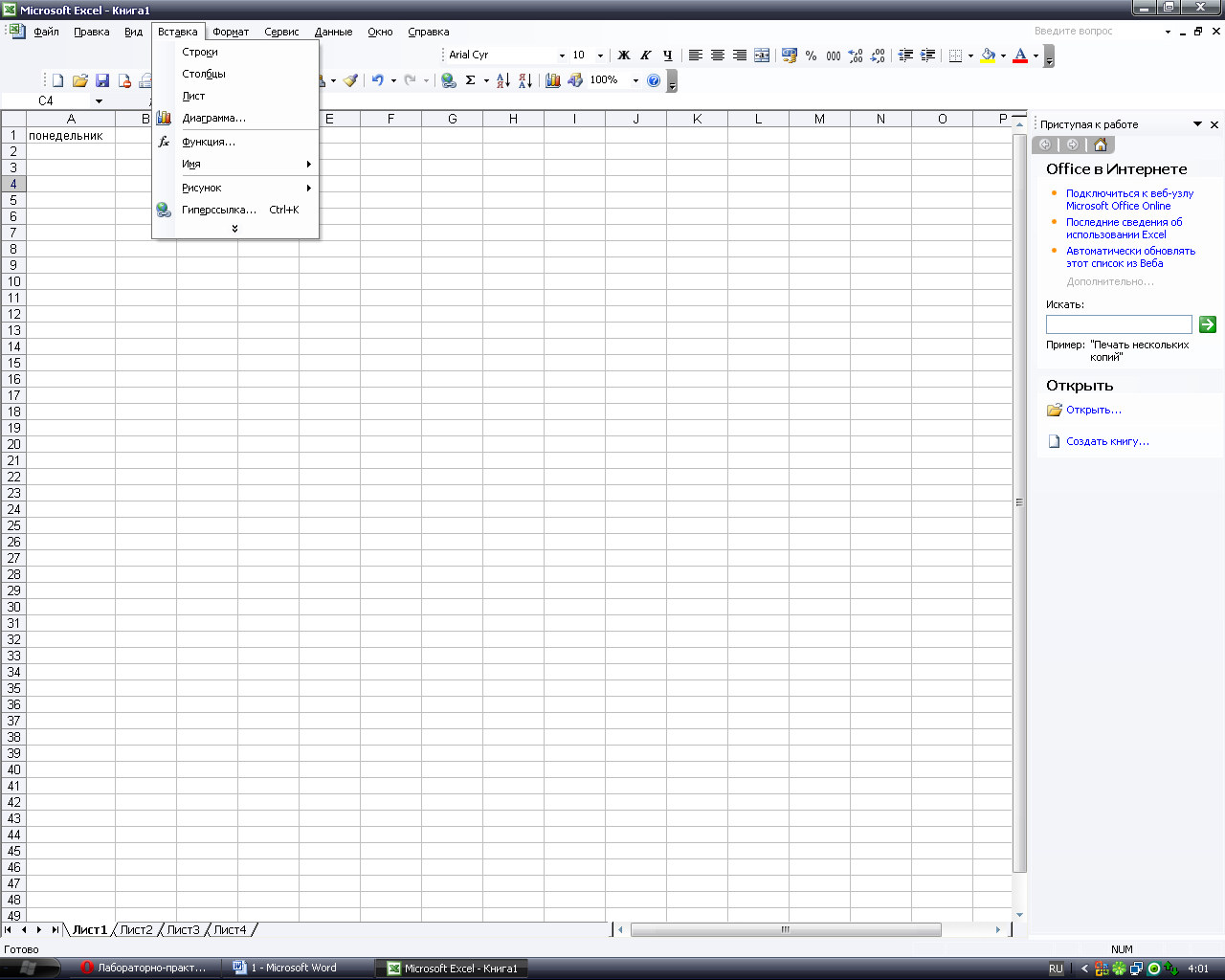1225x980 pixels.
Task: Open the Borders dropdown arrow
Action: (970, 56)
